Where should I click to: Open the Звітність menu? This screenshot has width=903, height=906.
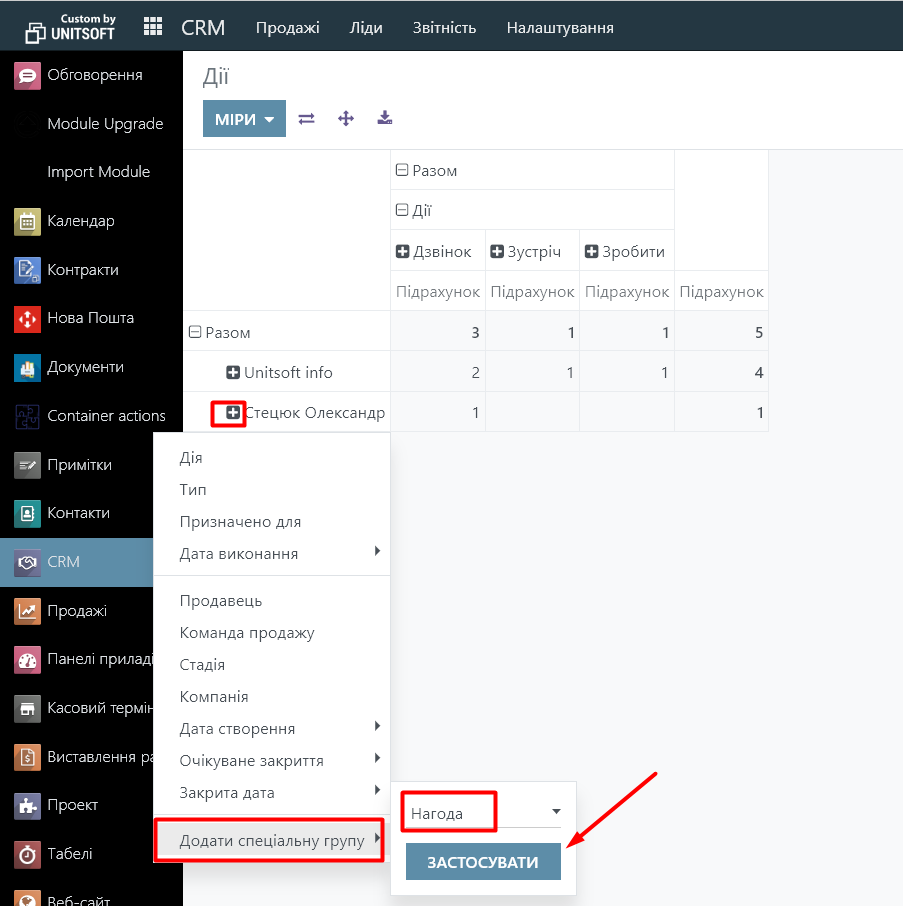444,27
